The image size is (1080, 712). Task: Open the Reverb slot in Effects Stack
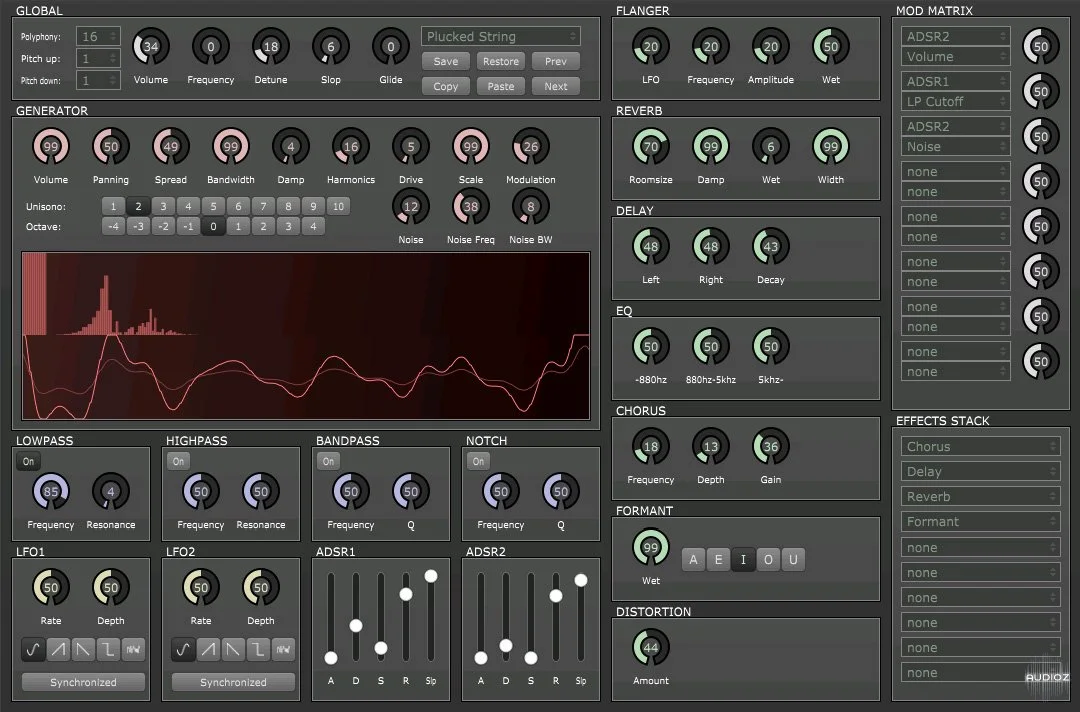(981, 496)
